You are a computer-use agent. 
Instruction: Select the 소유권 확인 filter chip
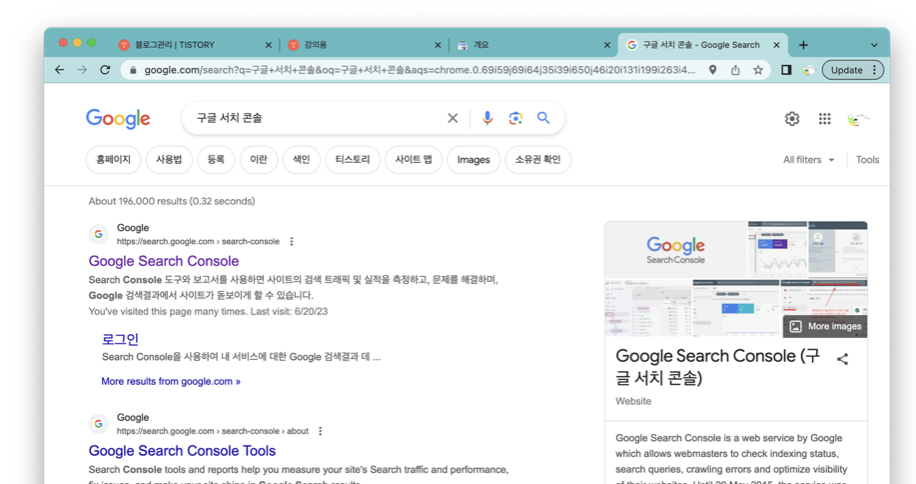[538, 160]
